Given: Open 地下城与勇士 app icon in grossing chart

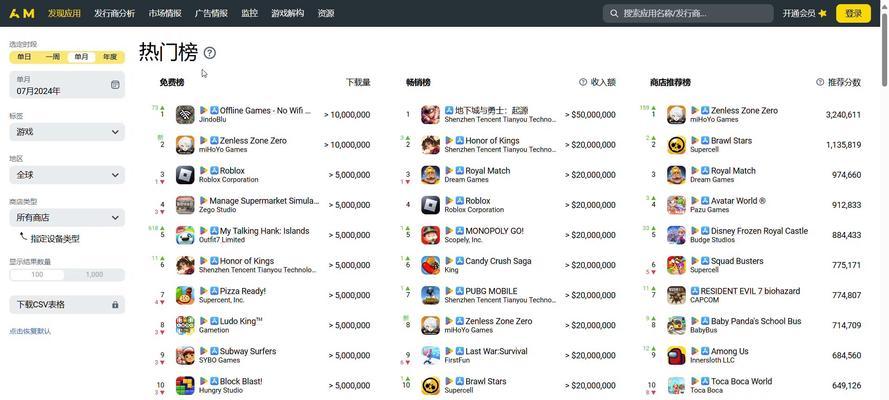Looking at the screenshot, I should click(x=430, y=114).
